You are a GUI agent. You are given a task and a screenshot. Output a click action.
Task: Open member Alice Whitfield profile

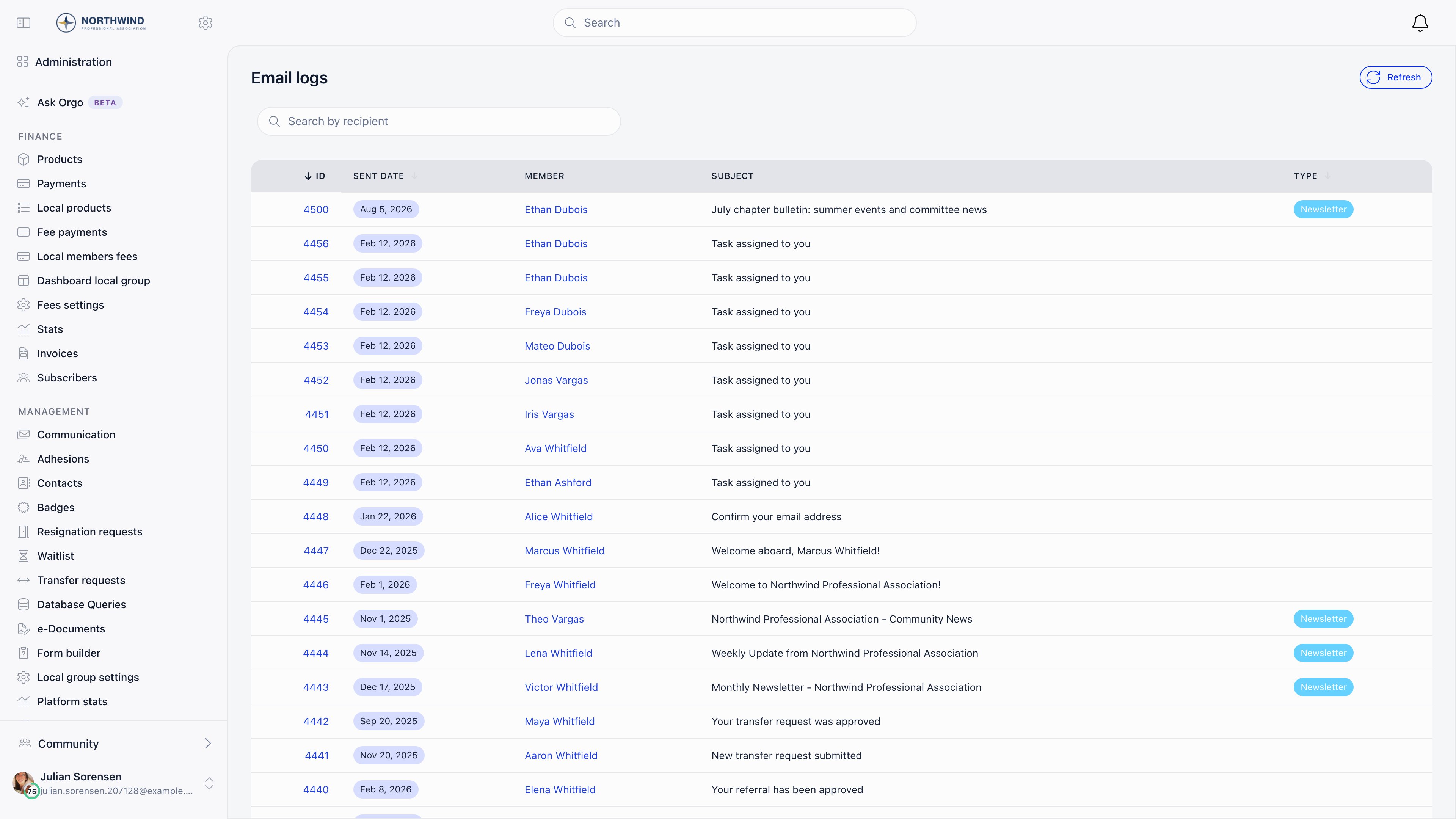pos(559,516)
